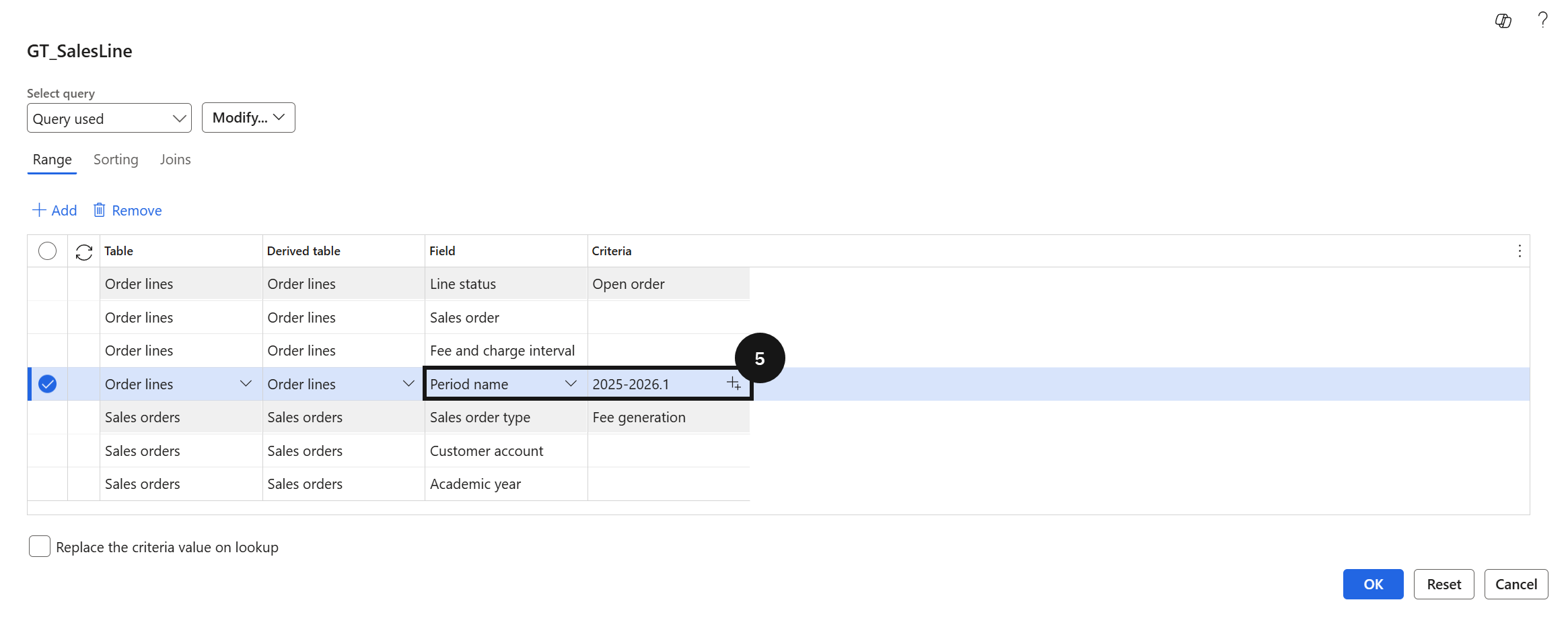Click the row selector for the Sales order row

(47, 317)
